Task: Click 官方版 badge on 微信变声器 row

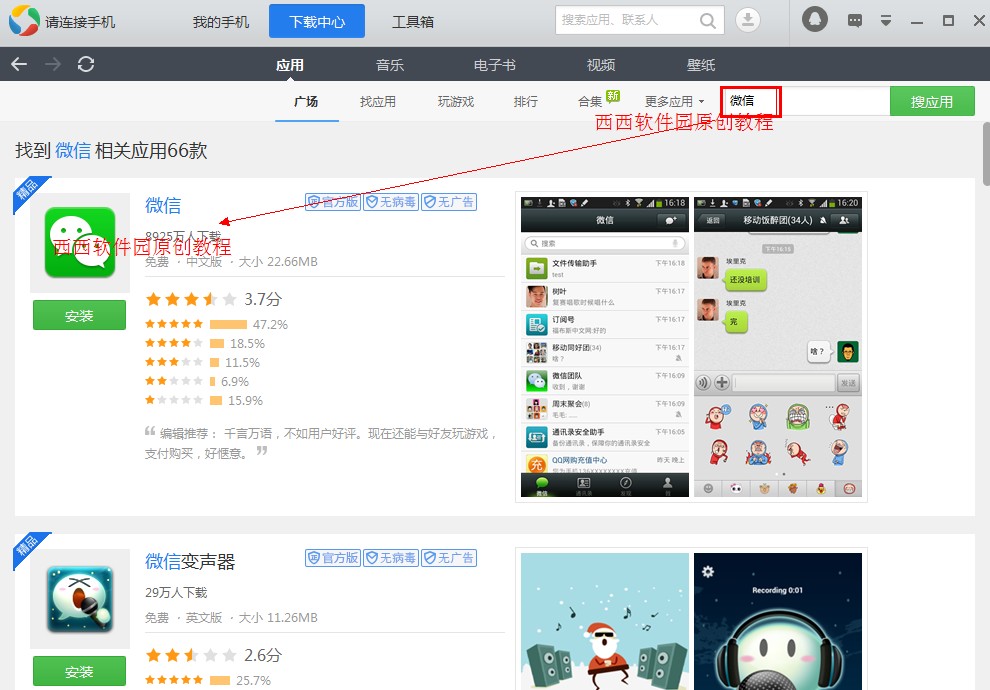Action: (x=333, y=558)
